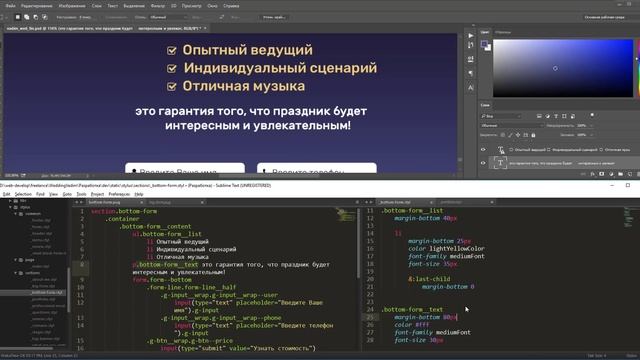640x360 pixels.
Task: Click the link layers icon
Action: 583,174
